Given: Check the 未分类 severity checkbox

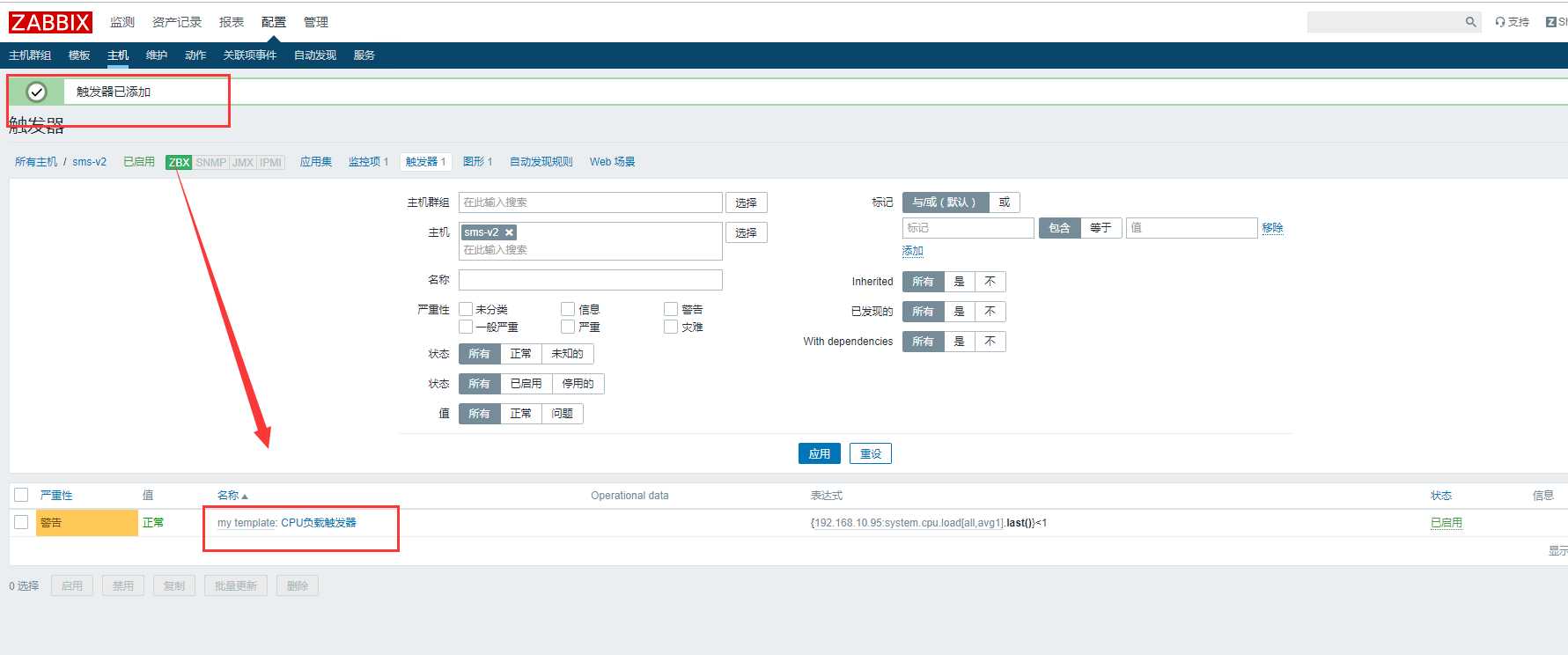Looking at the screenshot, I should 466,309.
